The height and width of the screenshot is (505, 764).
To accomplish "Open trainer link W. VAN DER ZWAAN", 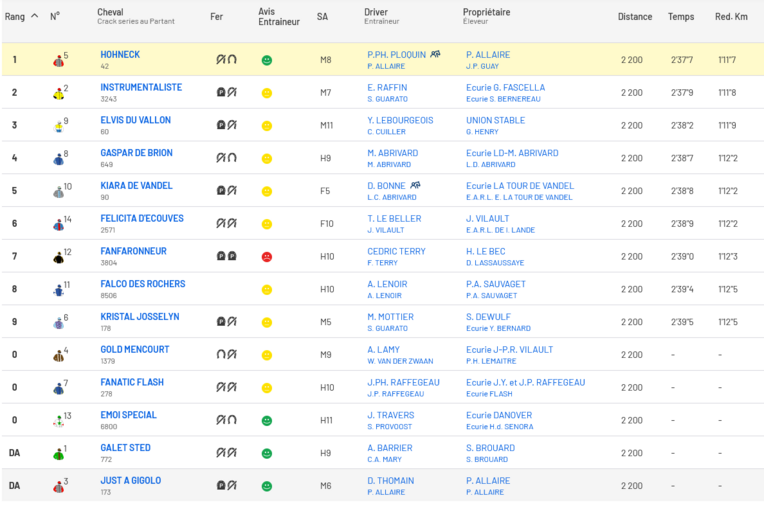I will click(x=400, y=361).
